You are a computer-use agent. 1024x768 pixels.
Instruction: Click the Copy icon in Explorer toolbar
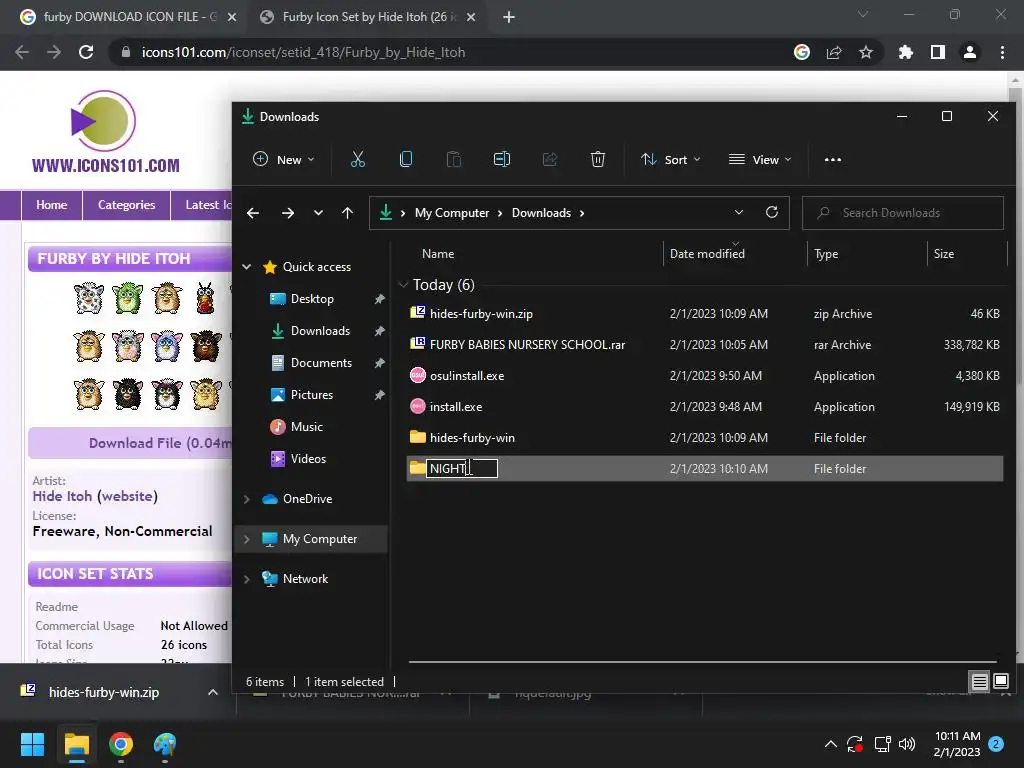(406, 159)
